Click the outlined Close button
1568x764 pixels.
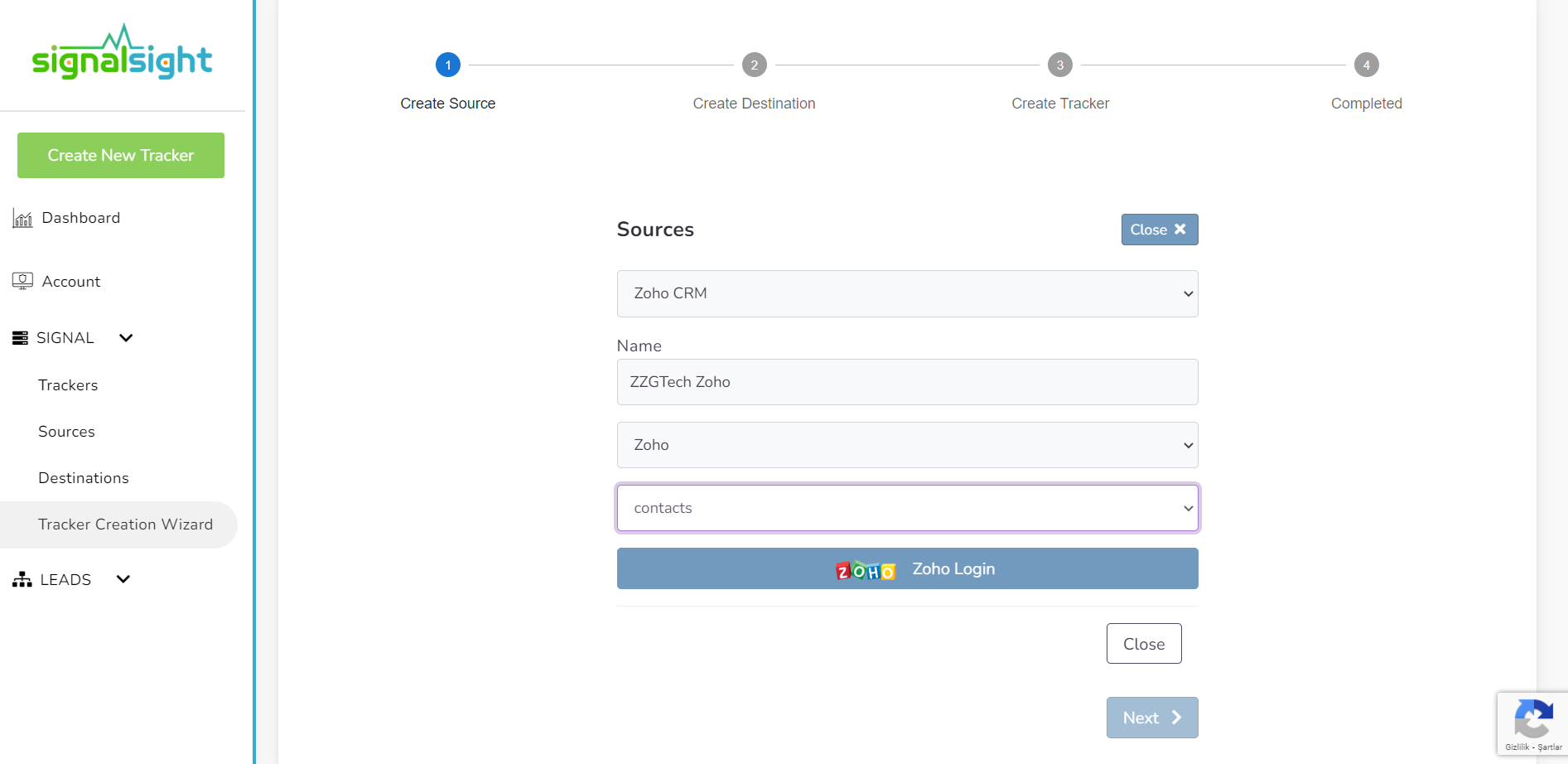[1144, 644]
